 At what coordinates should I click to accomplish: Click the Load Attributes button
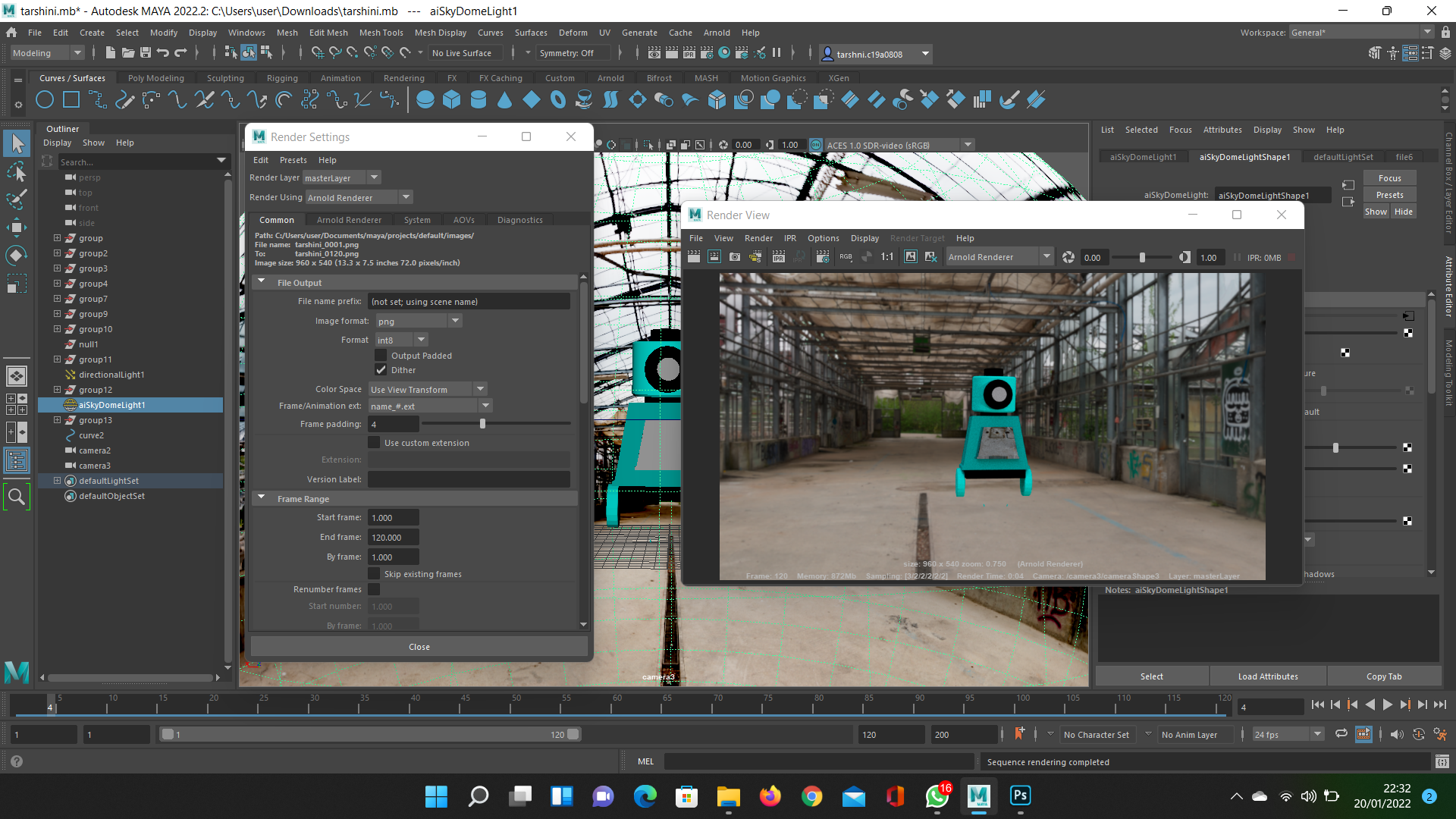tap(1267, 676)
